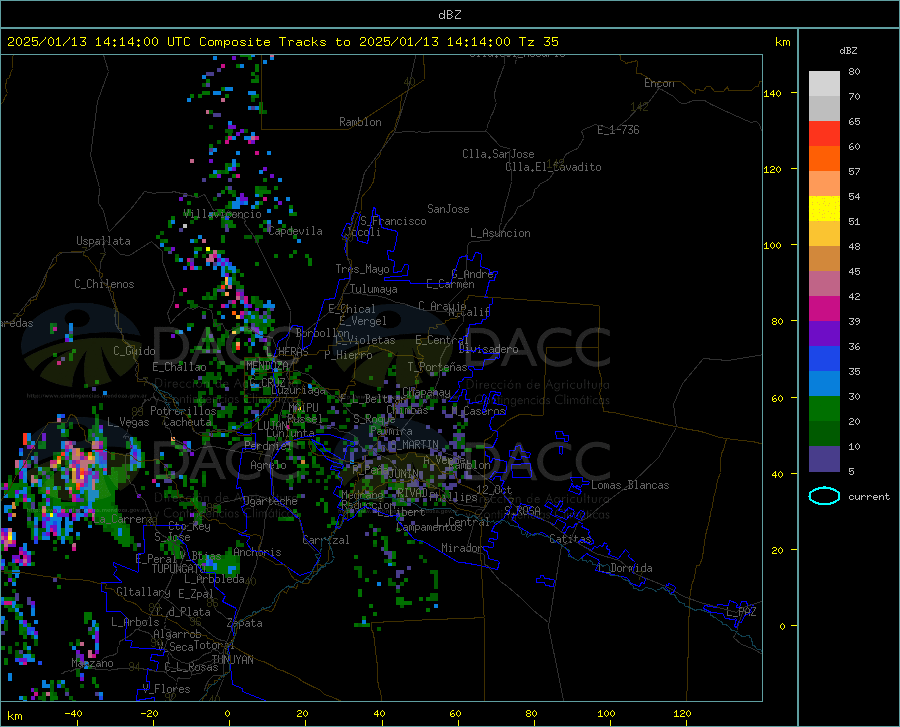Click the 'Potrerillos' map label

click(183, 411)
